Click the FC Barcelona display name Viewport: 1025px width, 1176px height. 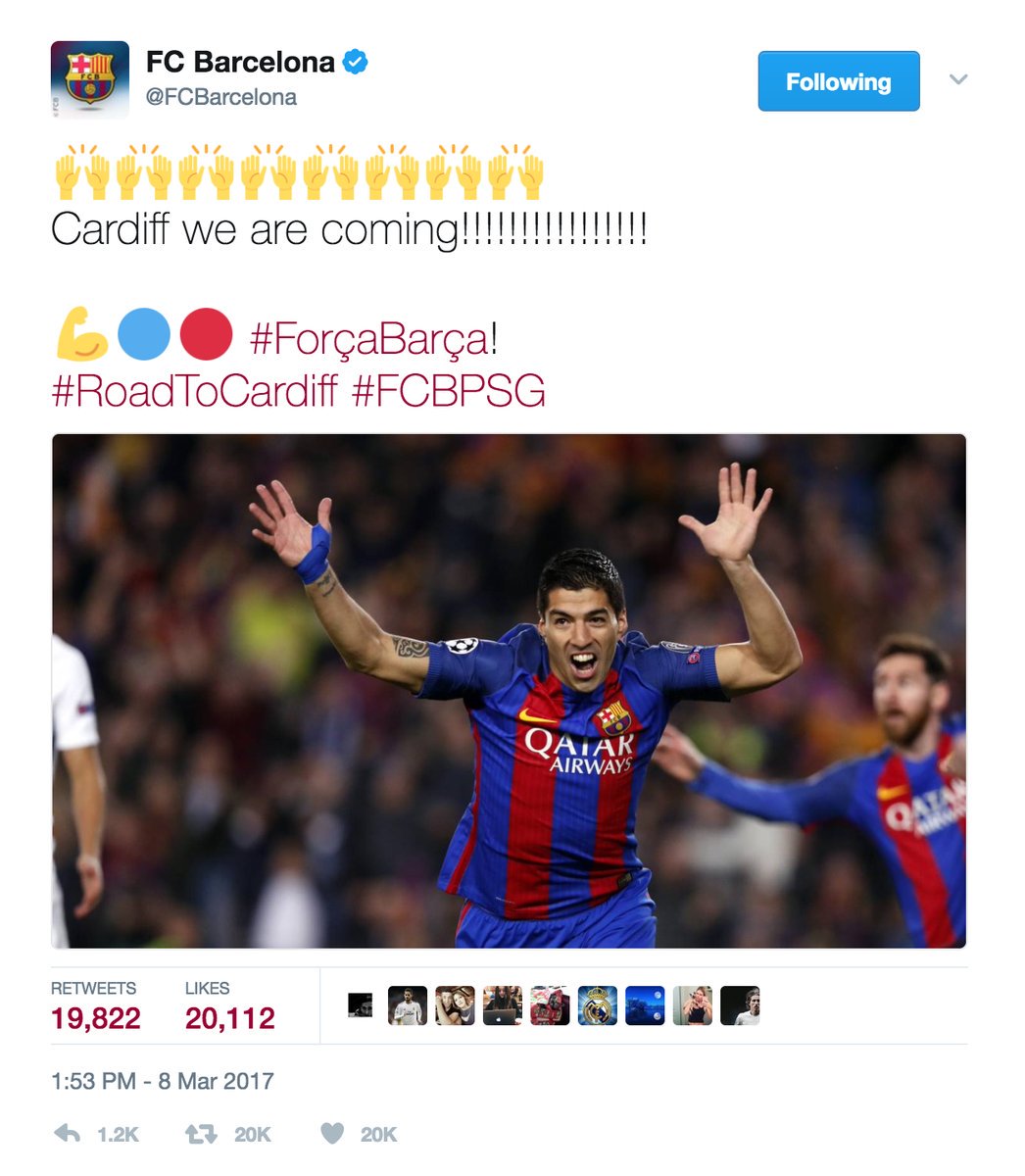(x=240, y=63)
